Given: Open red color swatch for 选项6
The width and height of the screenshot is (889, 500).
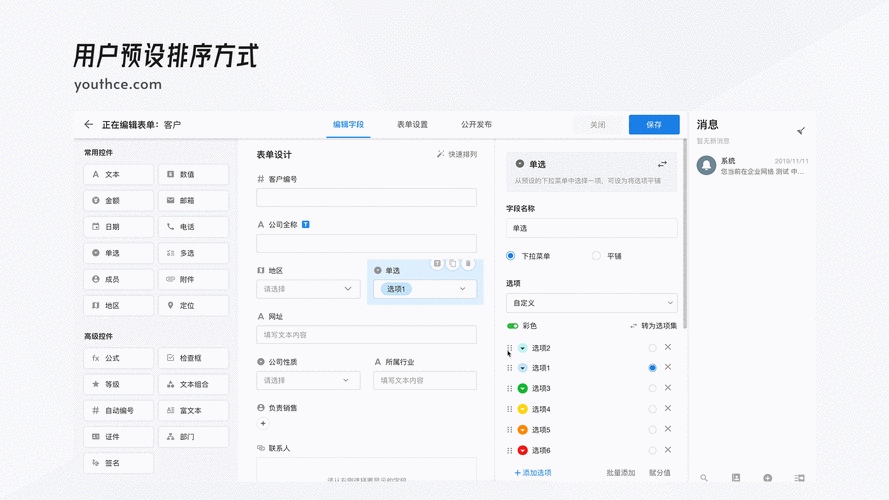Looking at the screenshot, I should tap(523, 450).
